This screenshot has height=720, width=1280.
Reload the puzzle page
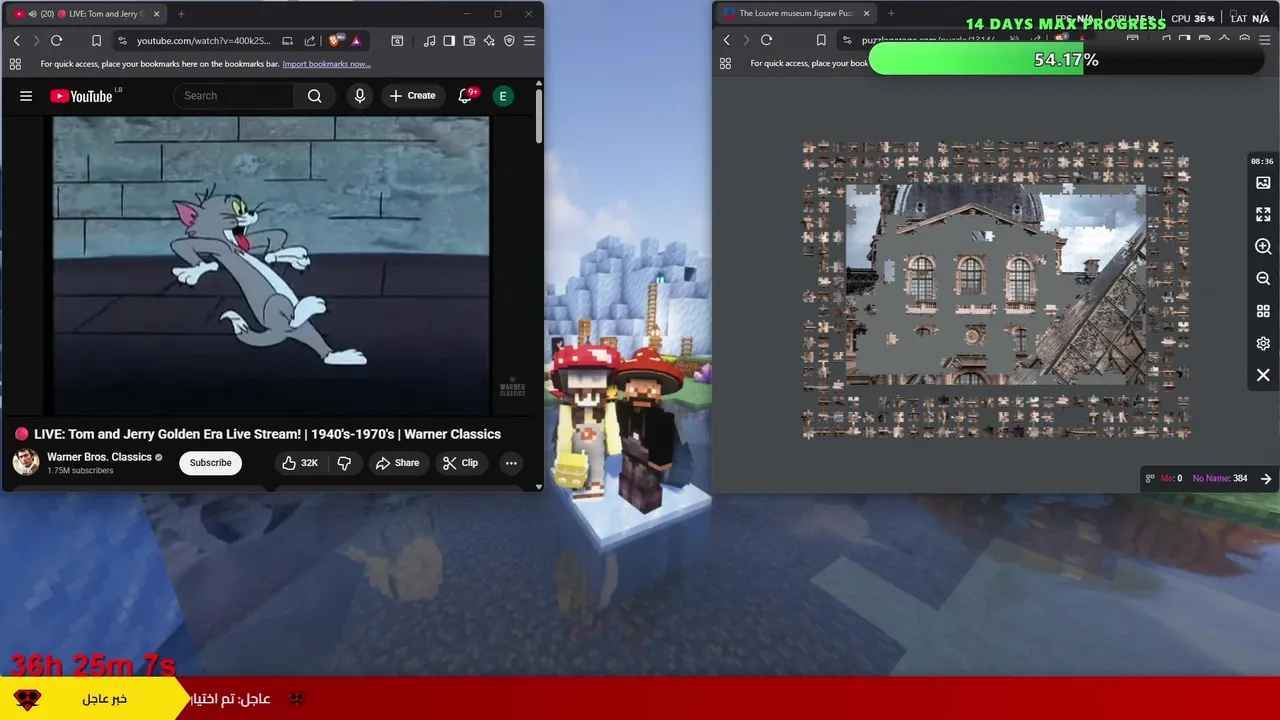pyautogui.click(x=766, y=40)
